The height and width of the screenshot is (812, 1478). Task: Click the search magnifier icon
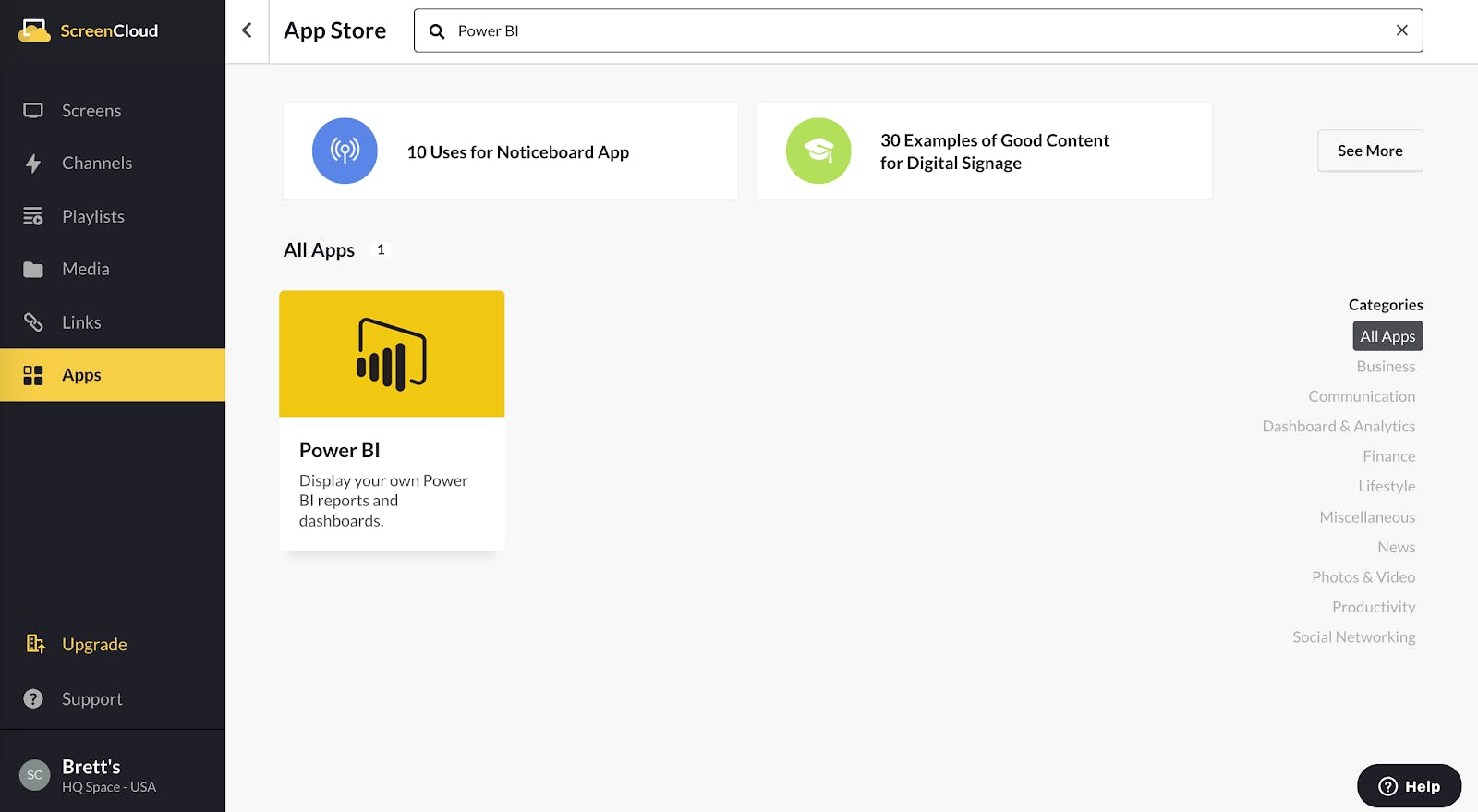click(x=437, y=31)
